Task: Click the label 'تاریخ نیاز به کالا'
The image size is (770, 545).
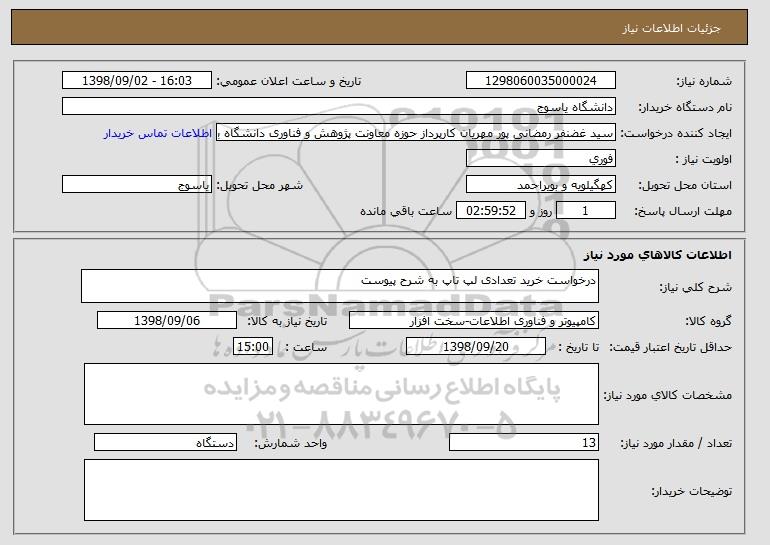Action: (287, 322)
